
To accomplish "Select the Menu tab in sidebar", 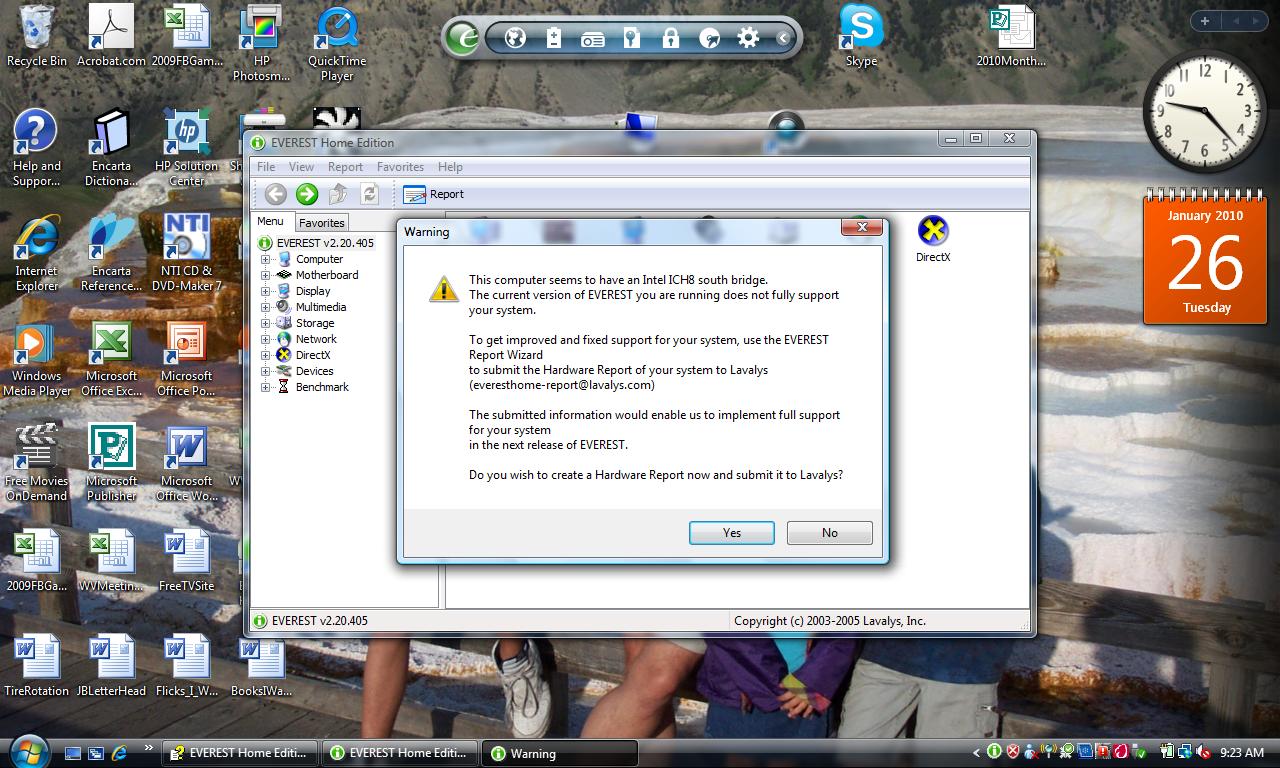I will [270, 221].
